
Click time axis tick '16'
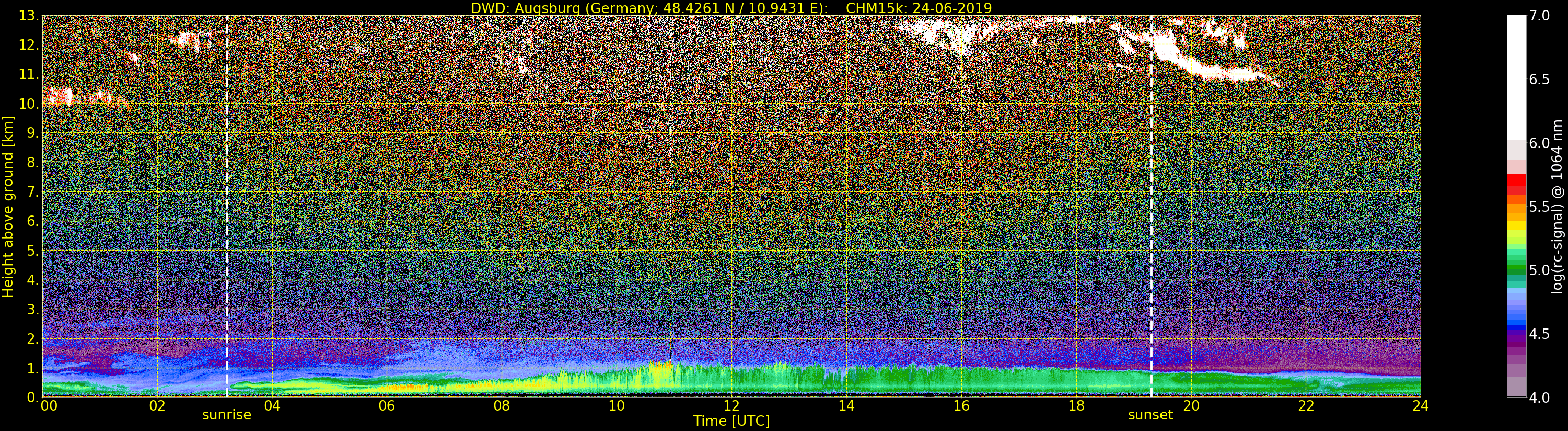coord(961,405)
